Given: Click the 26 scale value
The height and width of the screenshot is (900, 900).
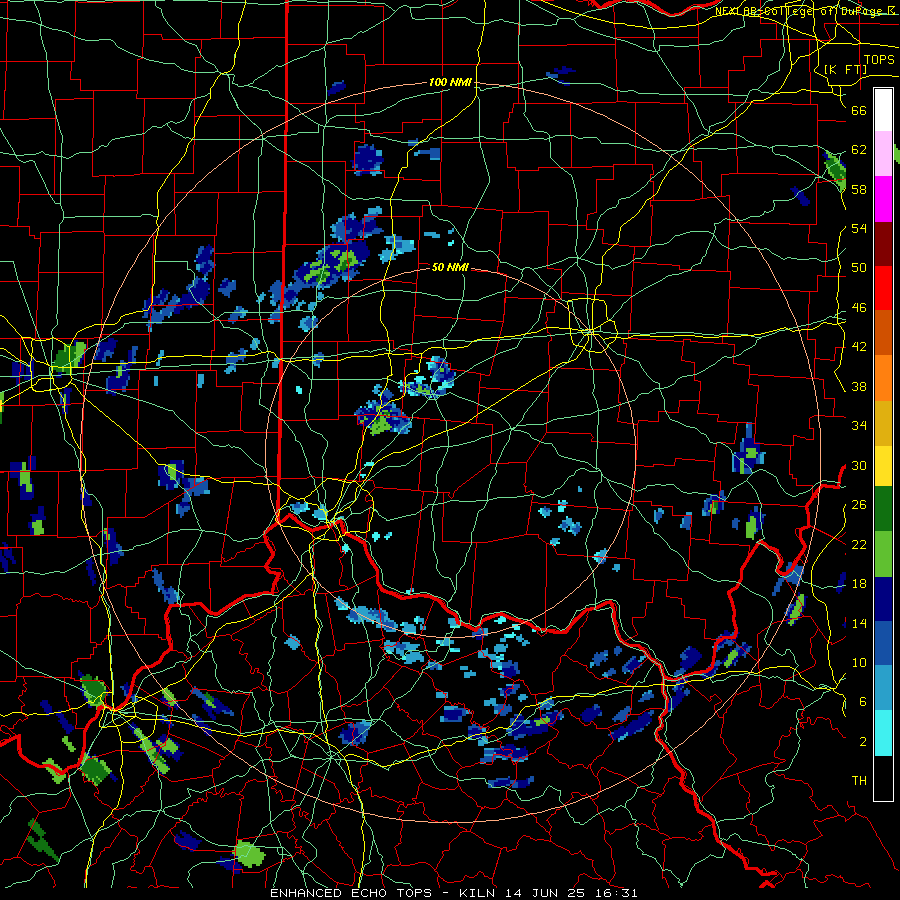Looking at the screenshot, I should [859, 505].
